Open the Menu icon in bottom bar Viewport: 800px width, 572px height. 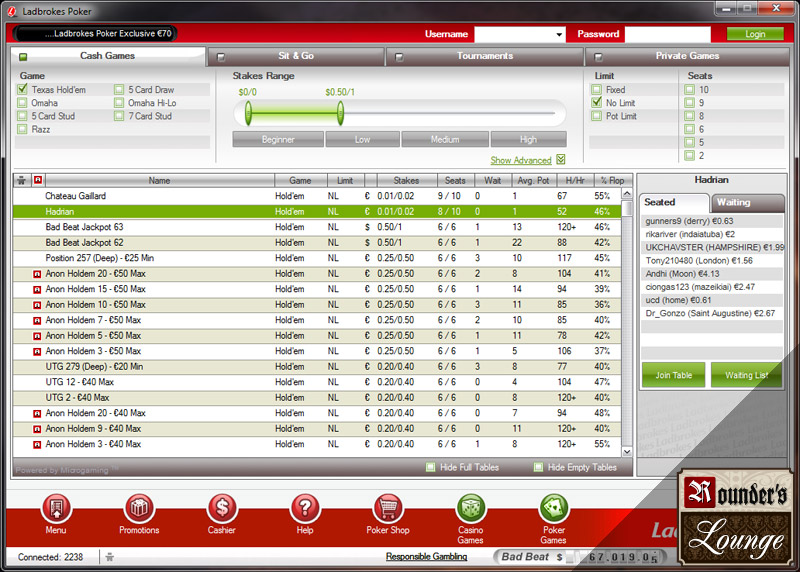[x=56, y=509]
